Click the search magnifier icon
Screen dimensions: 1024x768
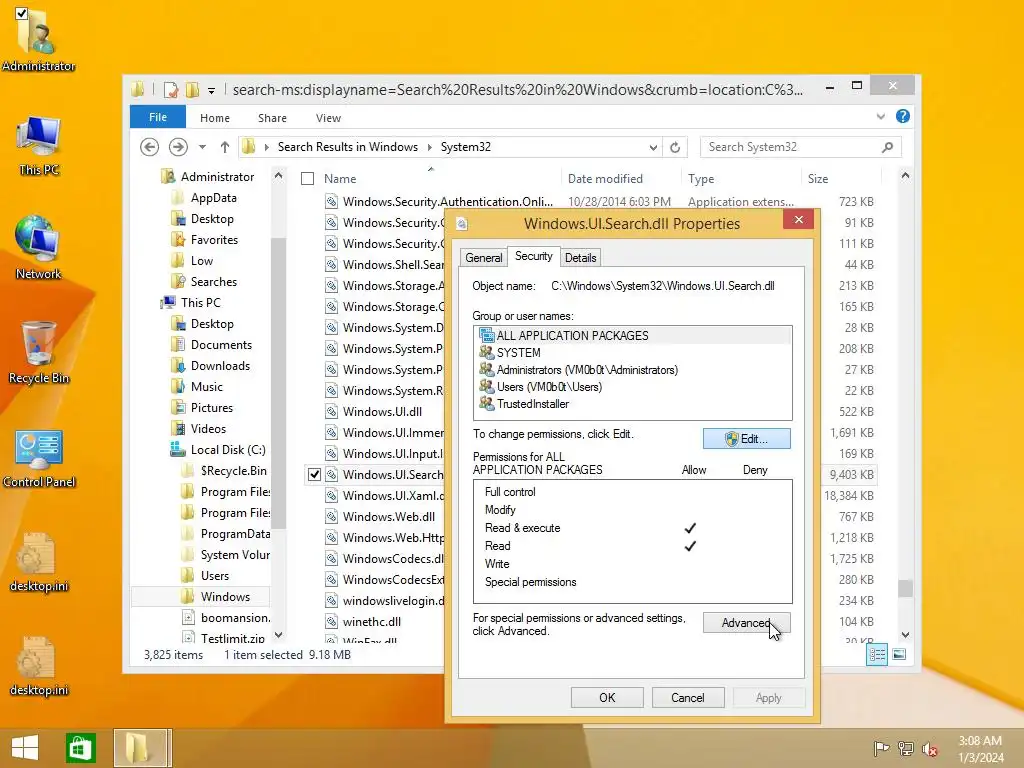pos(887,147)
